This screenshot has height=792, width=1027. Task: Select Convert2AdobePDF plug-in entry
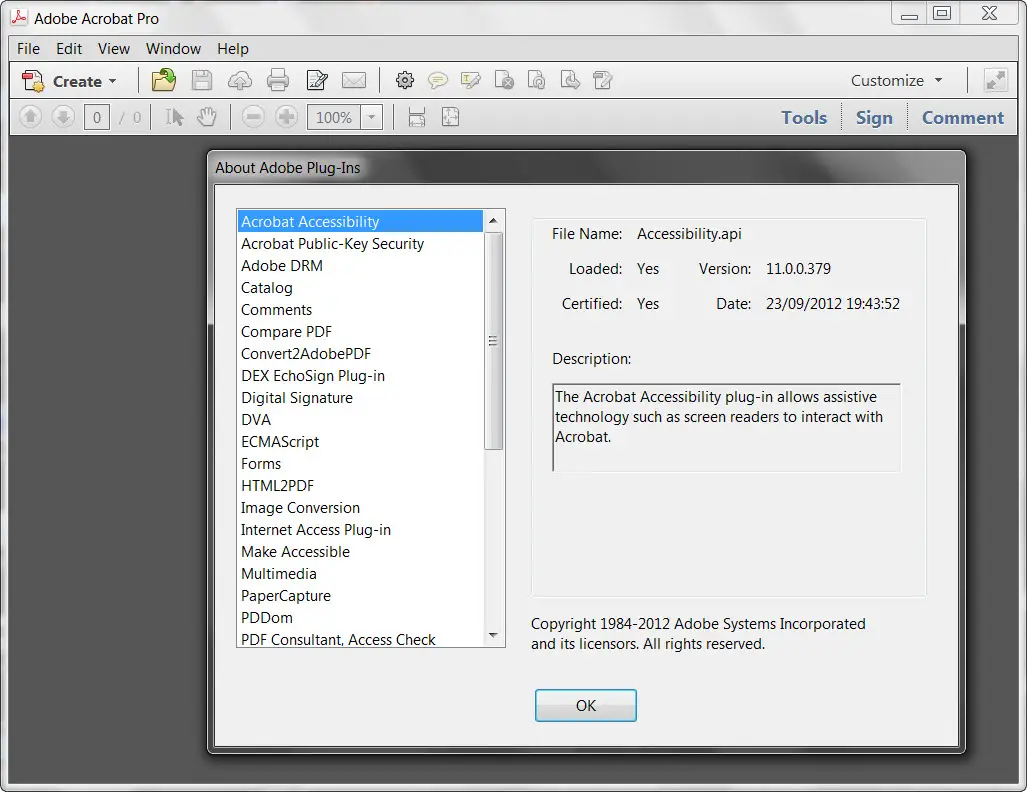pos(360,354)
